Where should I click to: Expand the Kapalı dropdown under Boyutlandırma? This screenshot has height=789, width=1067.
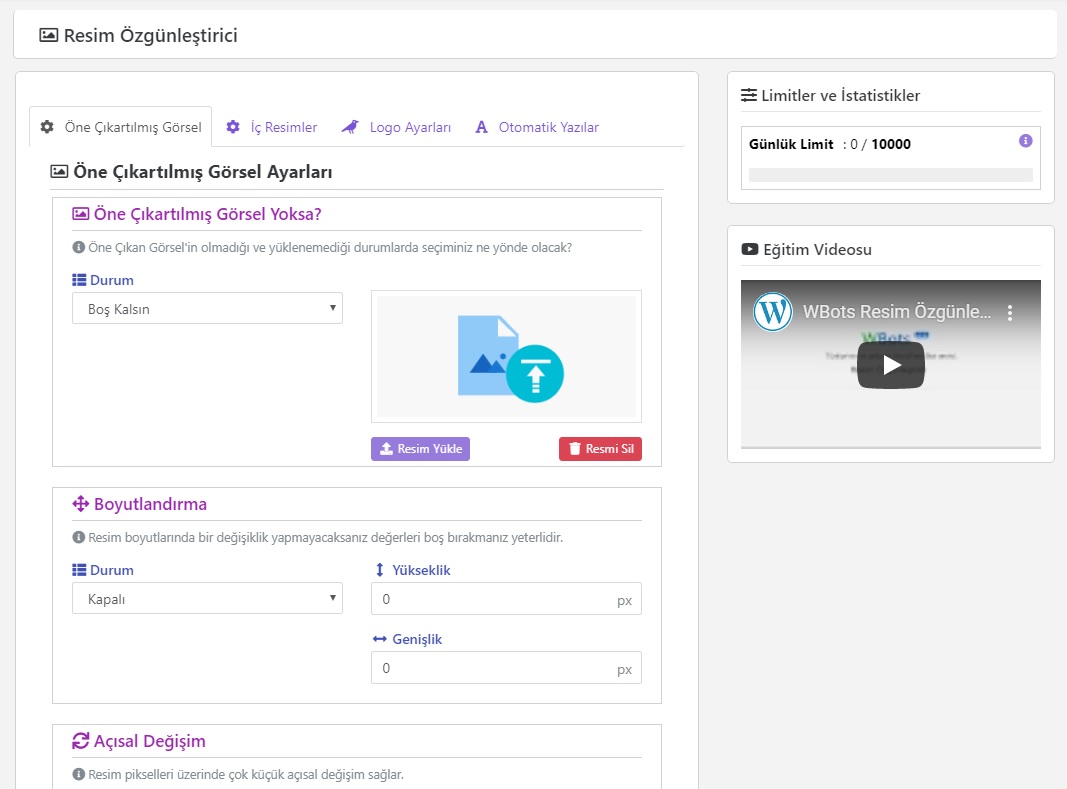(x=207, y=599)
